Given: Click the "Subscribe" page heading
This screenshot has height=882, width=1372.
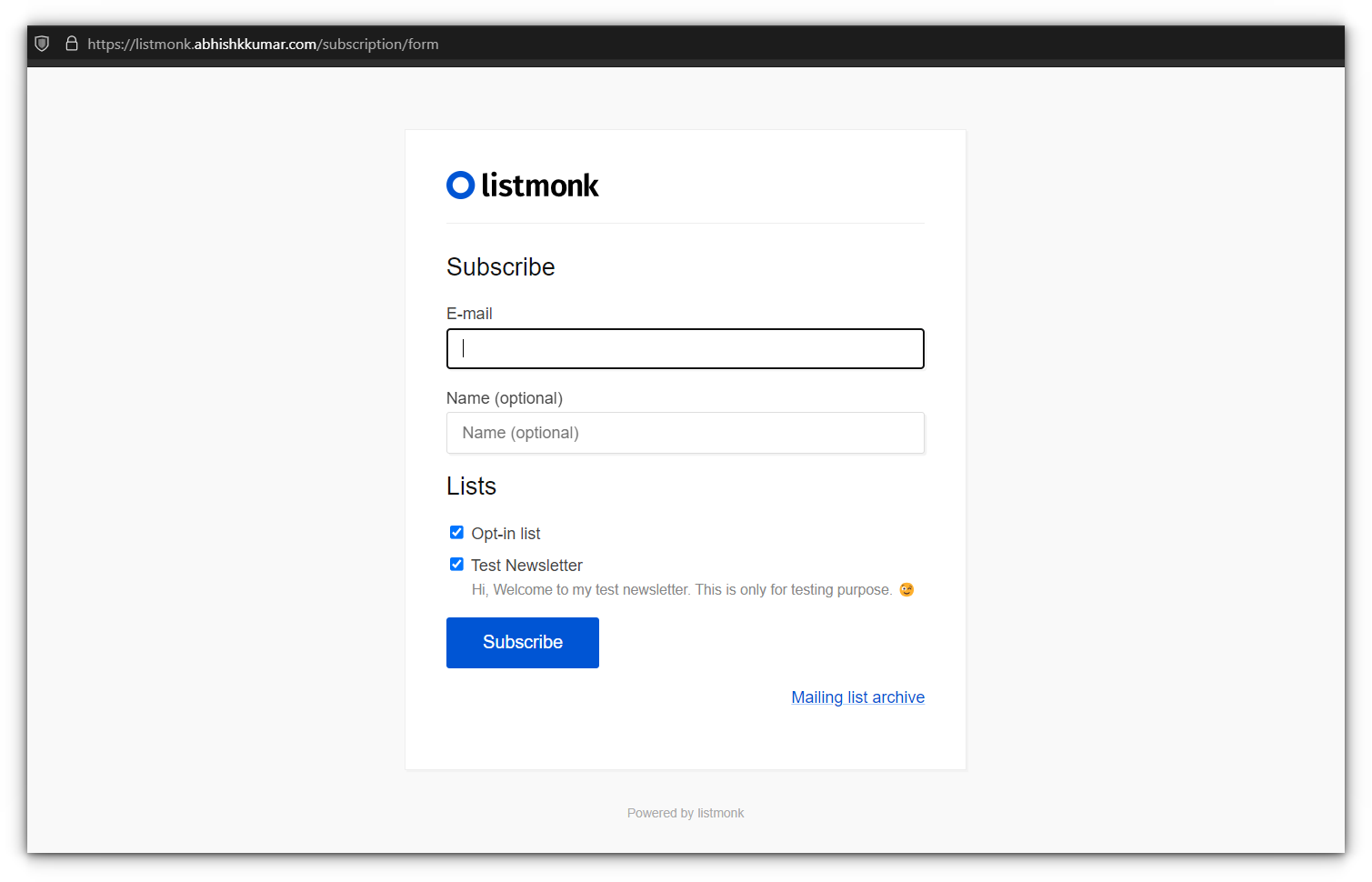Looking at the screenshot, I should click(x=500, y=267).
